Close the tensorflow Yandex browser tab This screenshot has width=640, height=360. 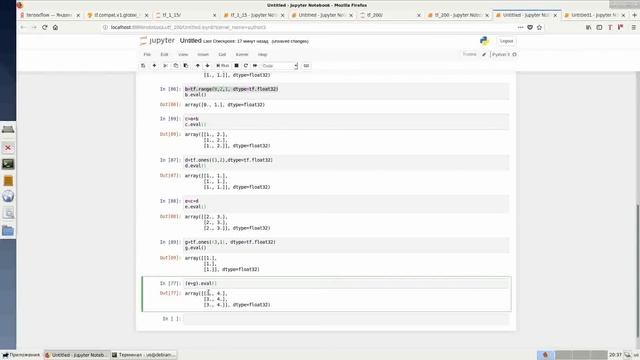[x=78, y=15]
